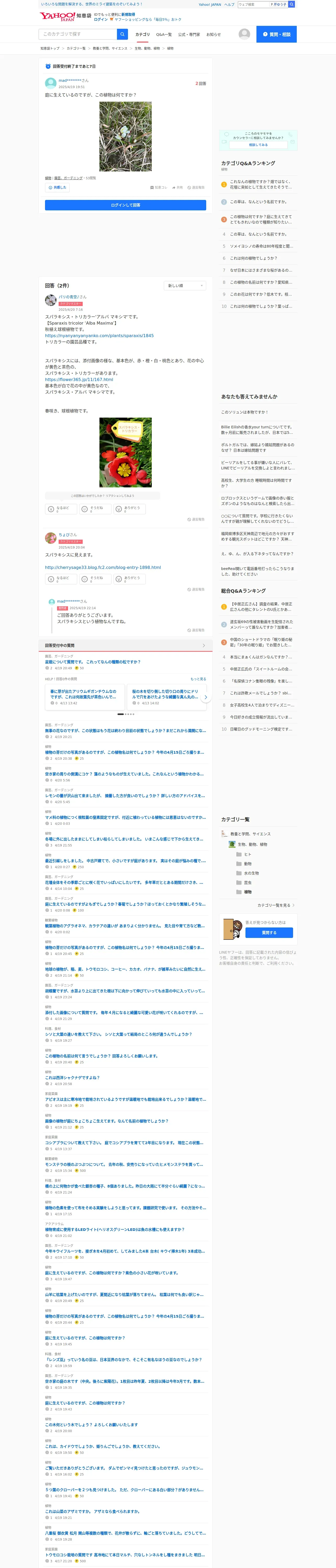Click the 共感した reaction button
The width and height of the screenshot is (336, 1568).
click(x=57, y=187)
